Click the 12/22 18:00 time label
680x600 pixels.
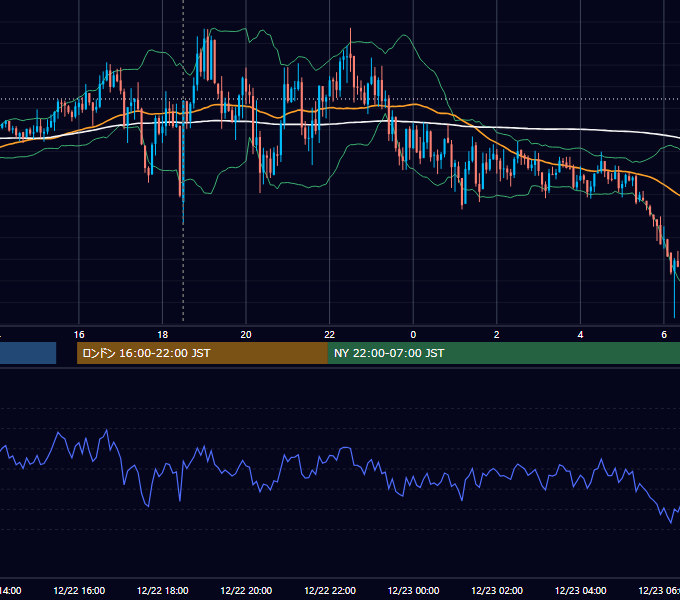coord(163,590)
